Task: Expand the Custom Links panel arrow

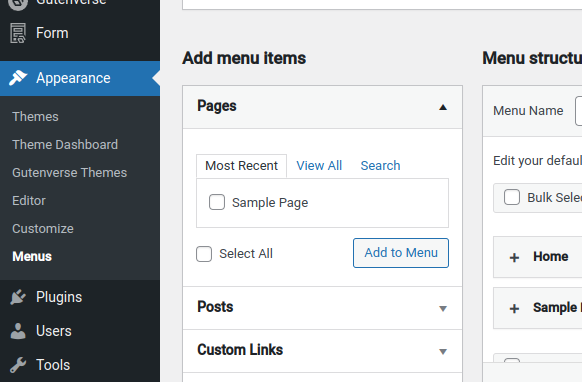Action: pos(443,352)
